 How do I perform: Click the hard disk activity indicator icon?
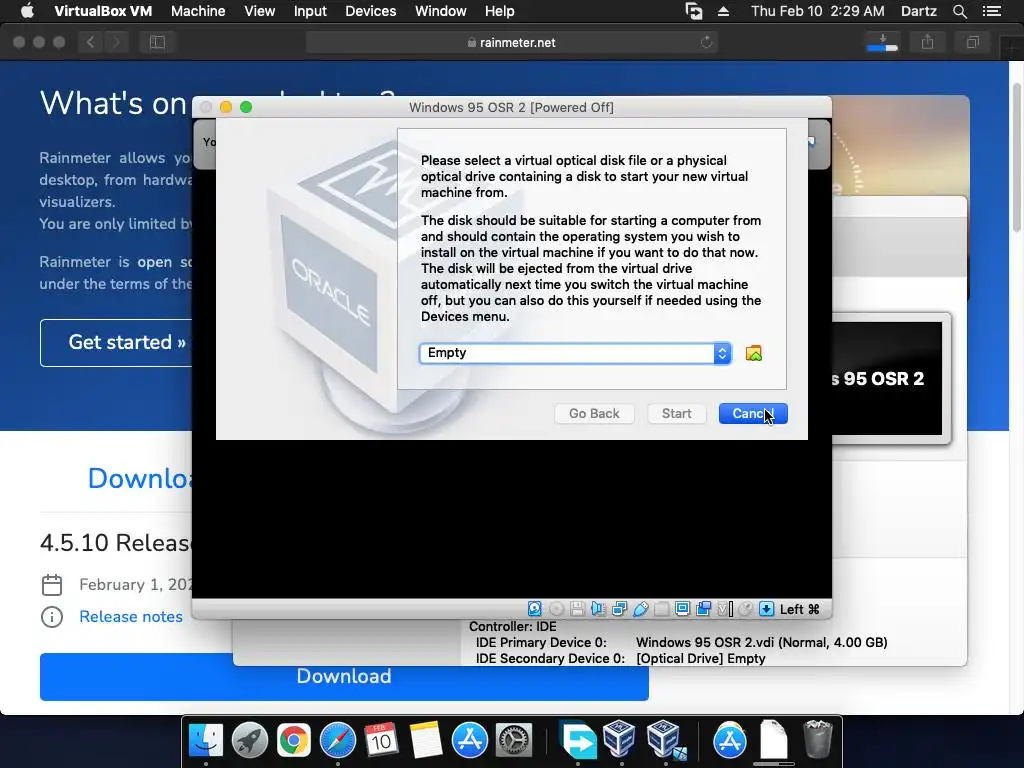pyautogui.click(x=534, y=609)
